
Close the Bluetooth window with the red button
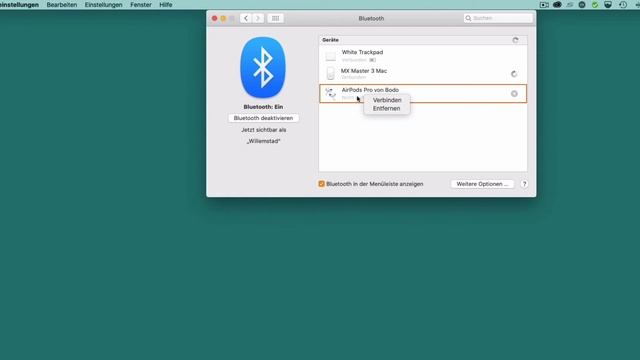tap(214, 18)
